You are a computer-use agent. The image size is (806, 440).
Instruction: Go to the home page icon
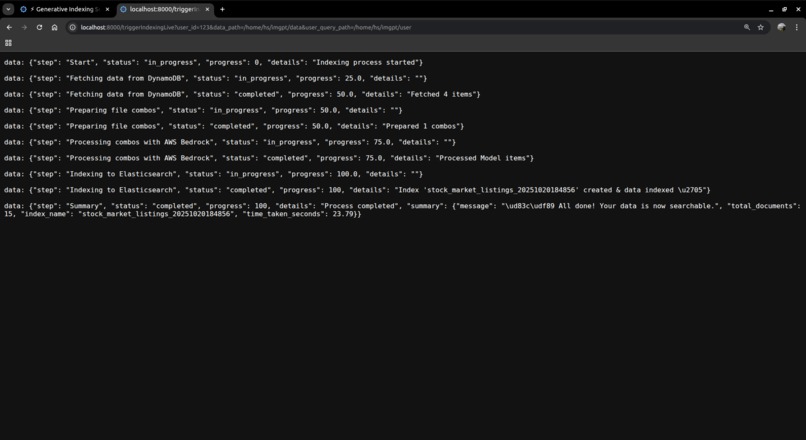tap(54, 27)
